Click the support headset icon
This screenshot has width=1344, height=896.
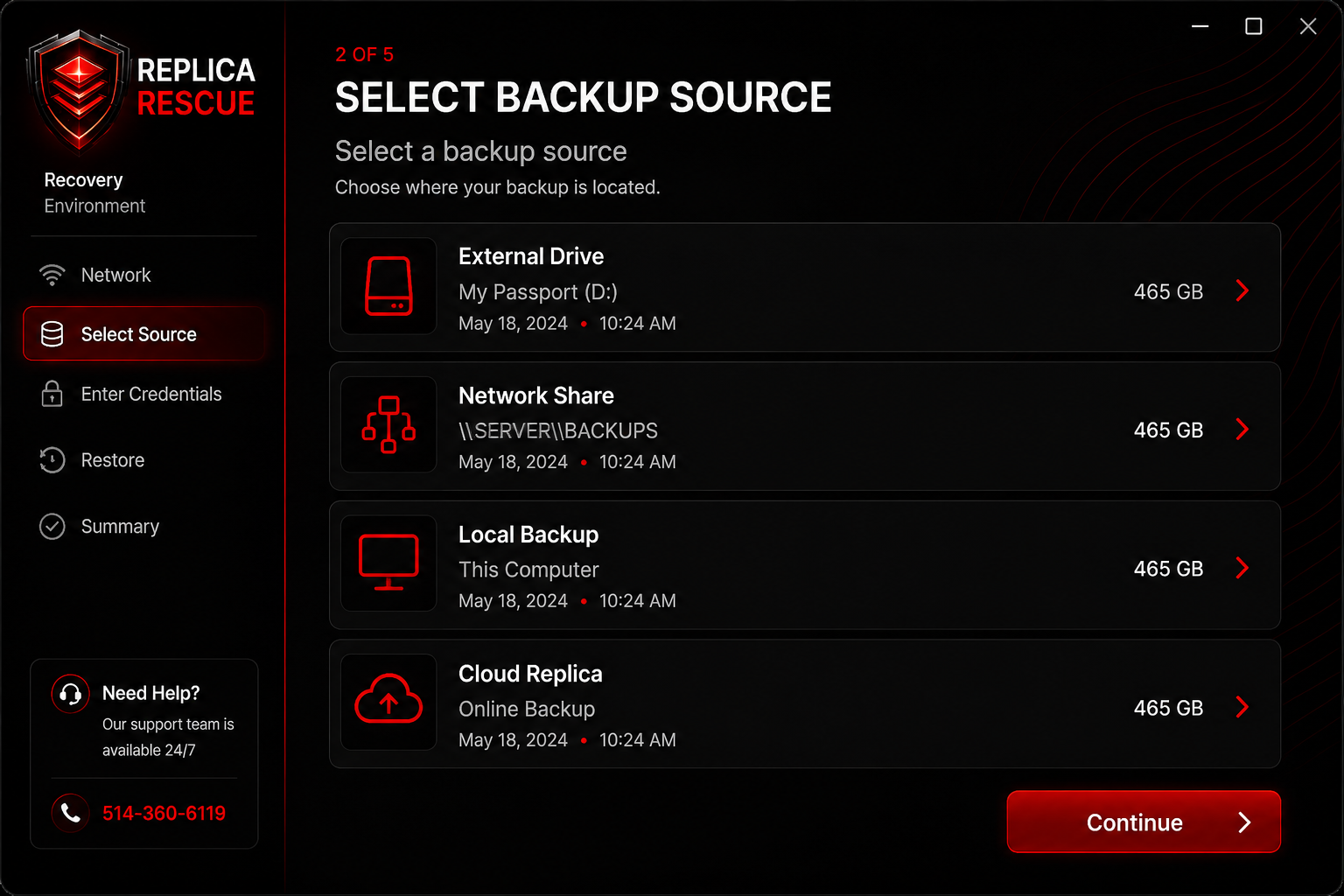(x=71, y=694)
